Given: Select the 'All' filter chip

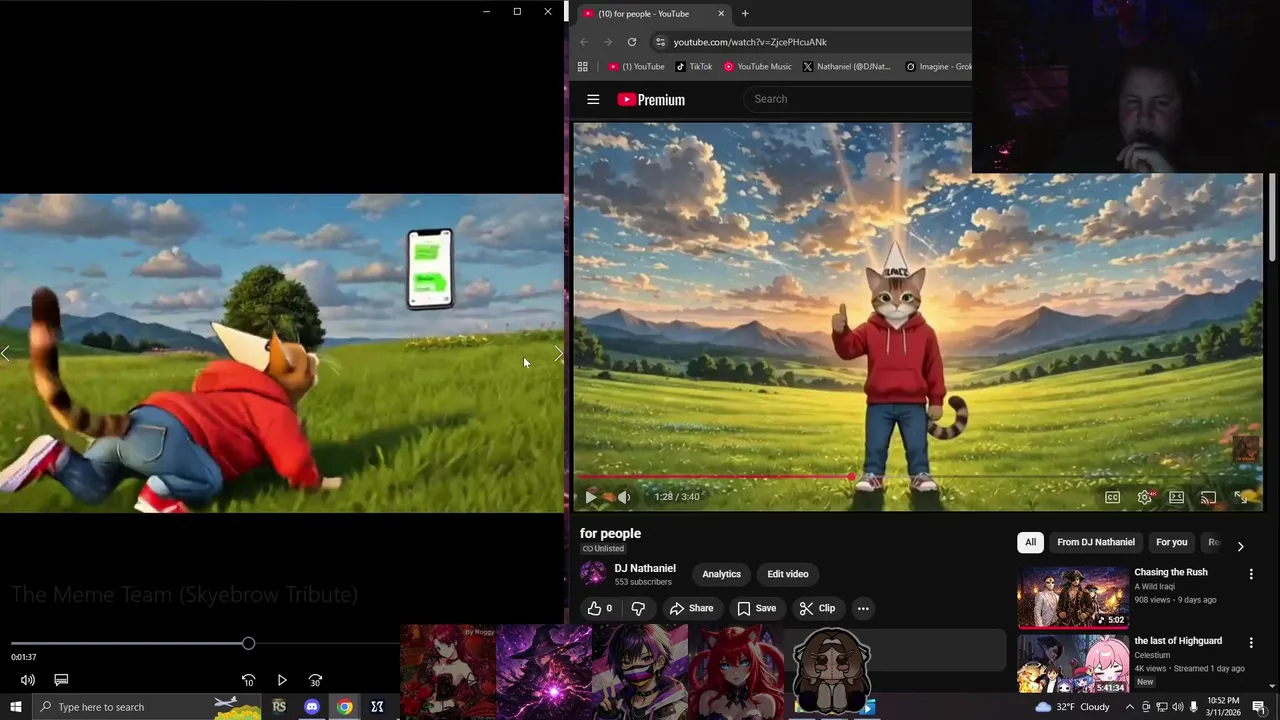Looking at the screenshot, I should tap(1030, 542).
